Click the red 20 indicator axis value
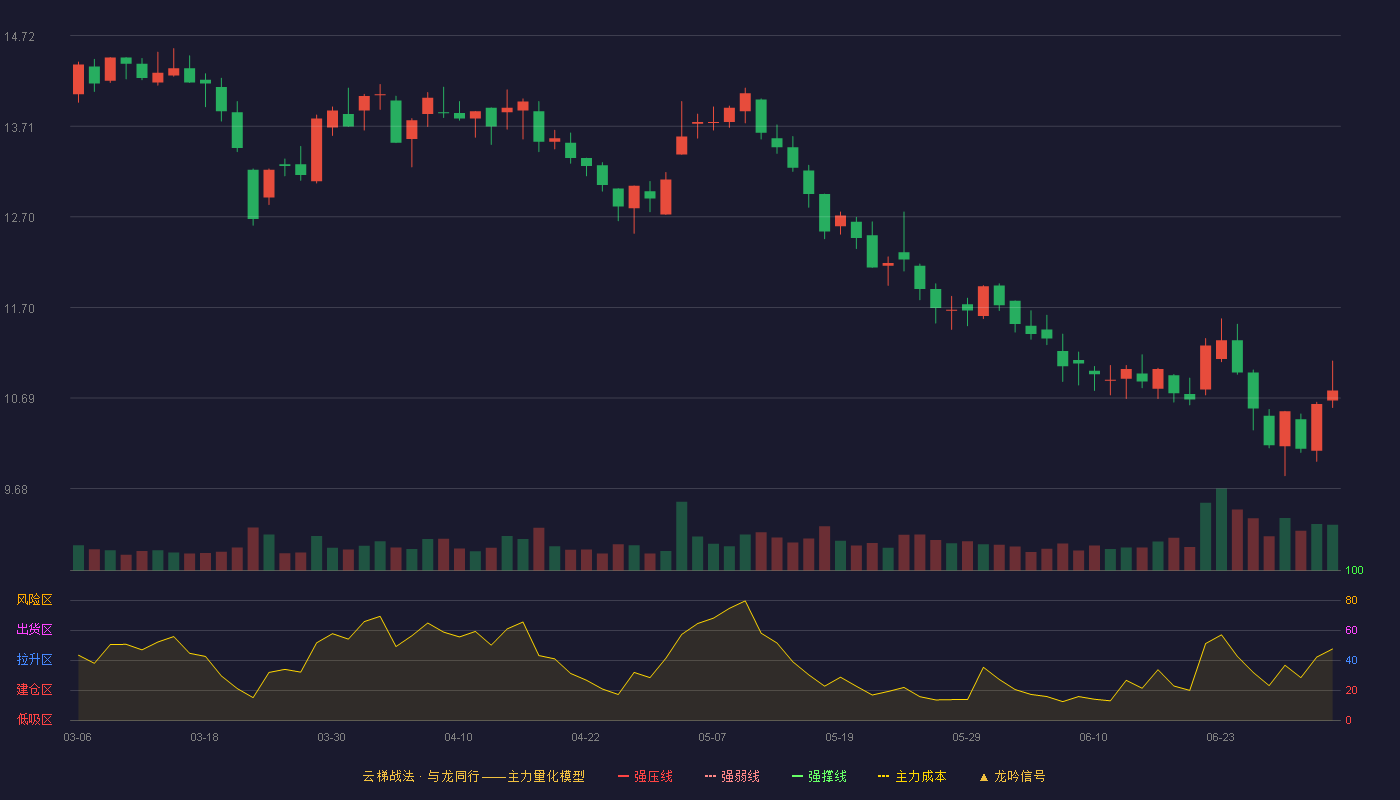Image resolution: width=1400 pixels, height=800 pixels. pos(1351,690)
